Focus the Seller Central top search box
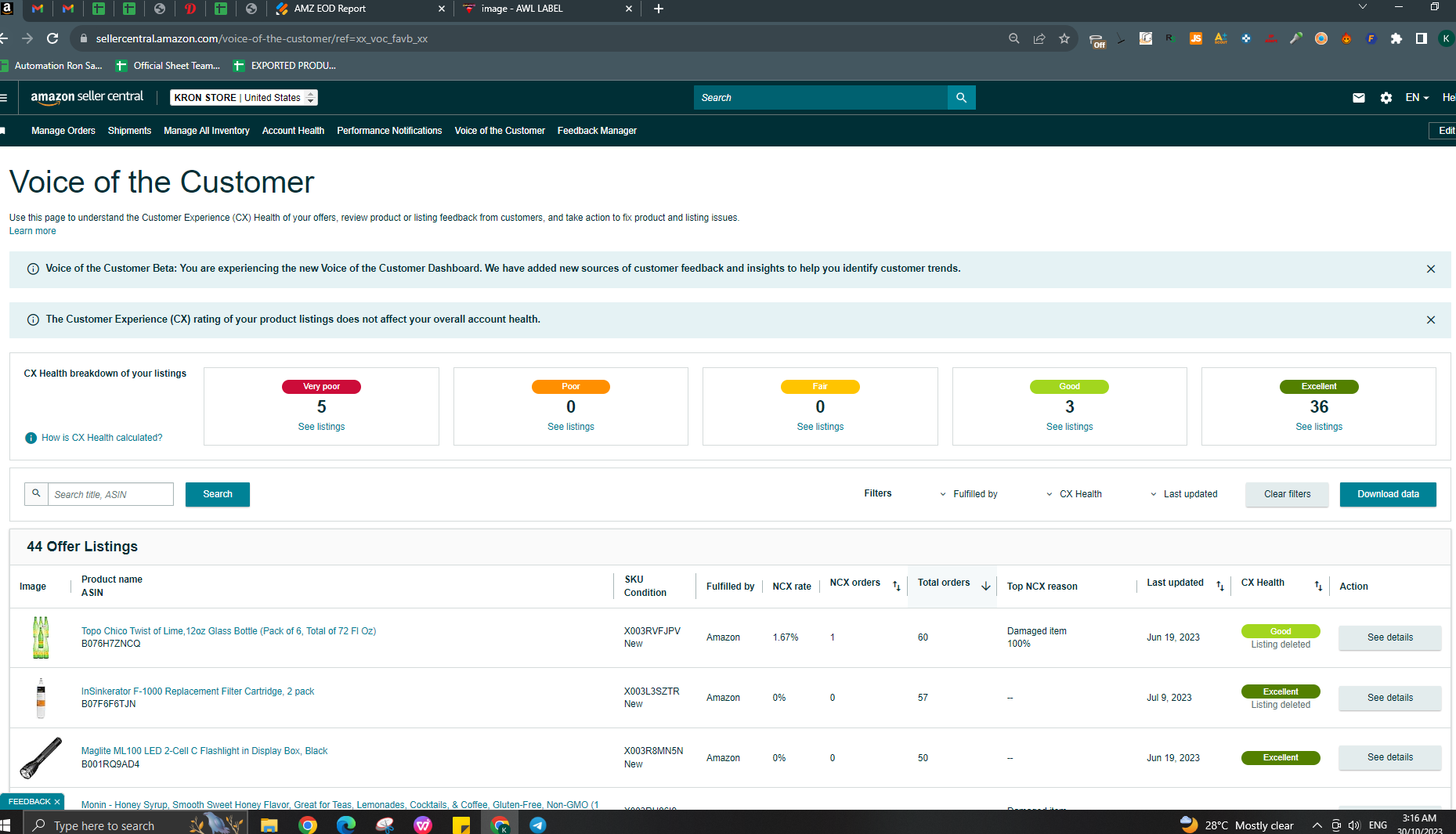The image size is (1456, 834). coord(821,98)
